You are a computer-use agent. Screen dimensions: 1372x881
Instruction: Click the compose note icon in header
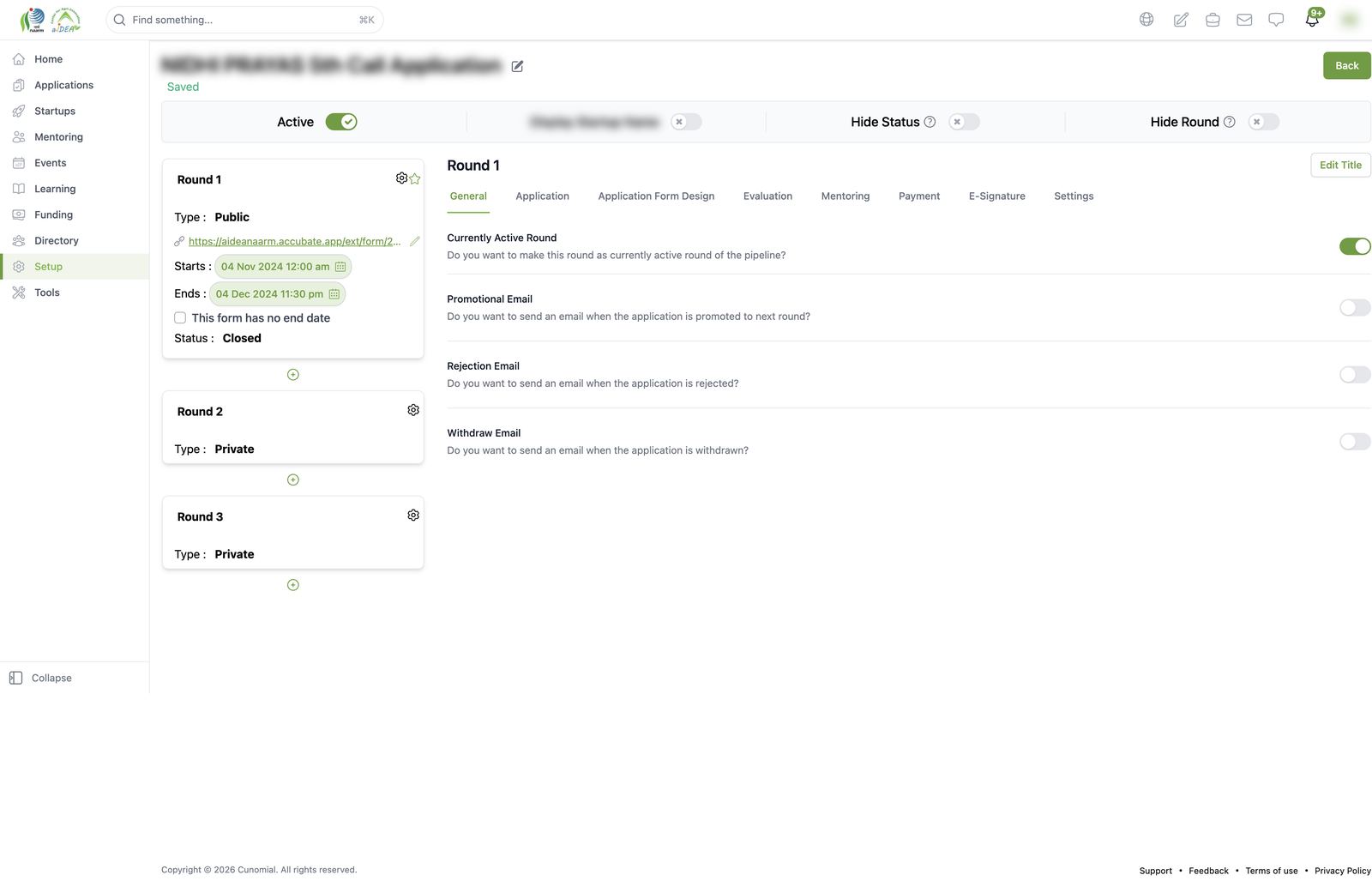click(x=1181, y=20)
